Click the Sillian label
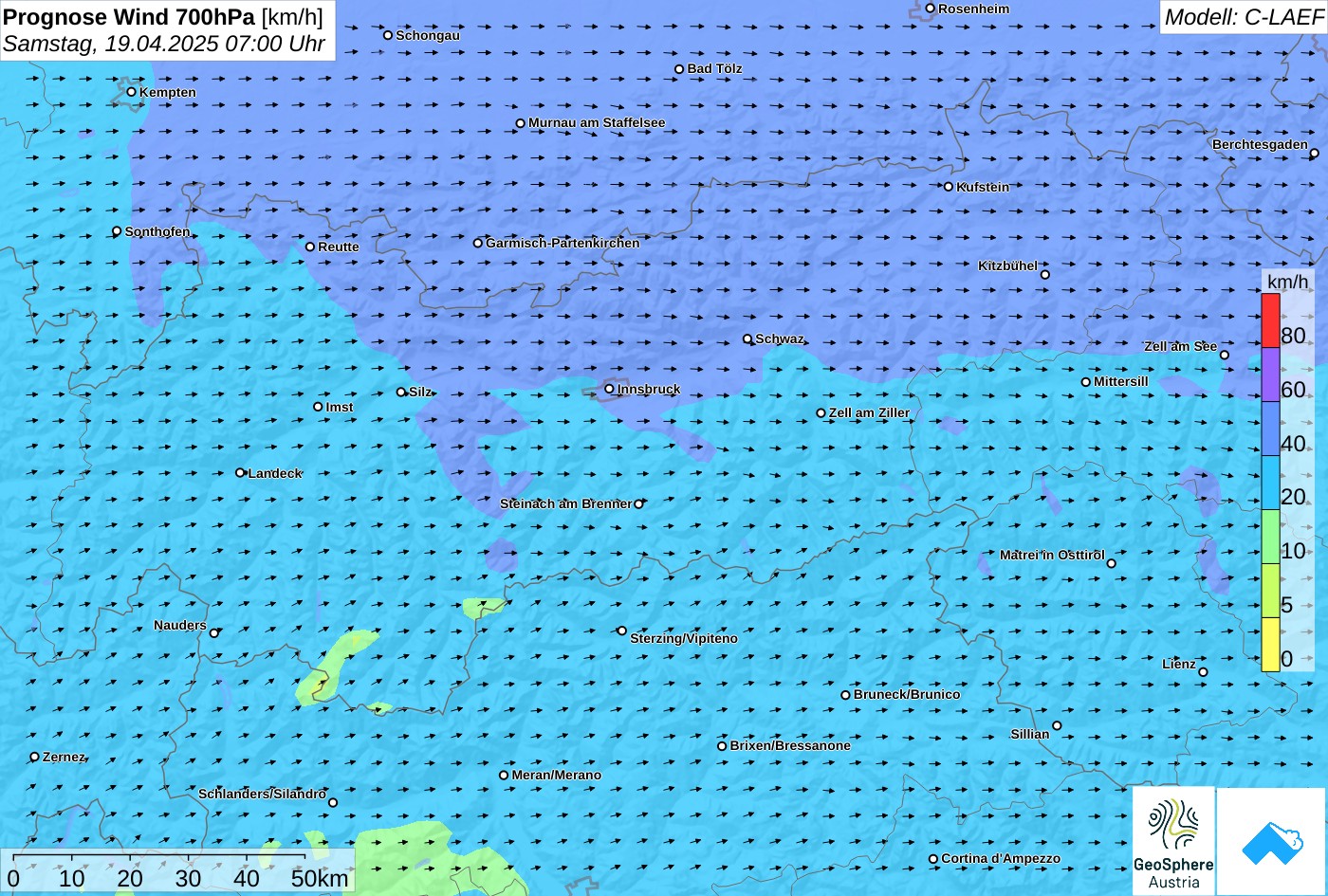1328x896 pixels. click(x=1030, y=734)
